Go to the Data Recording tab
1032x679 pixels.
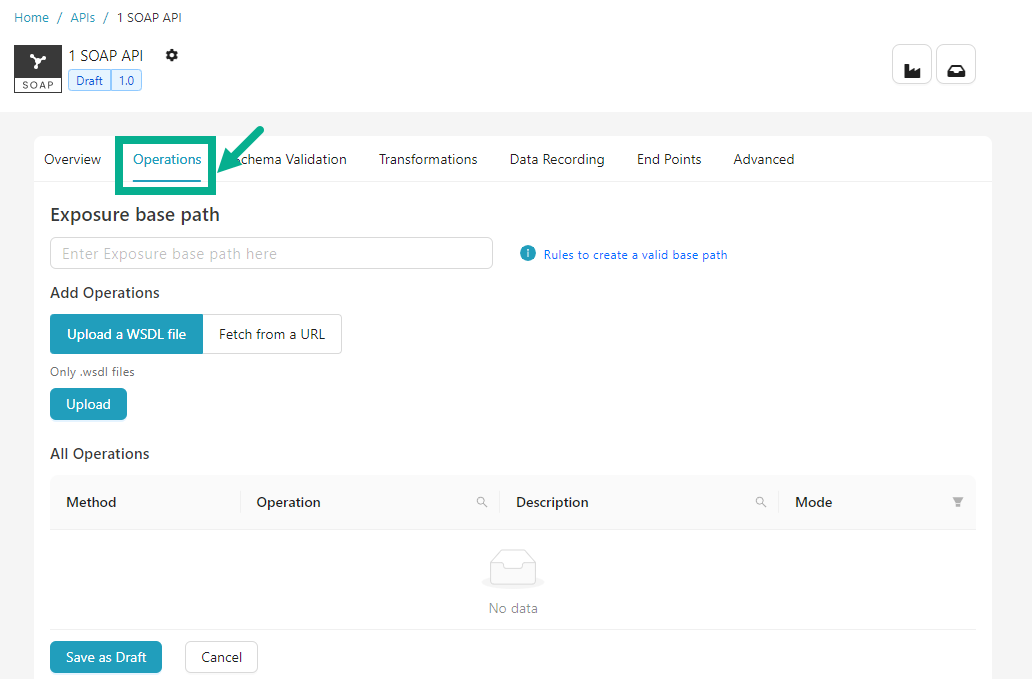pos(557,159)
